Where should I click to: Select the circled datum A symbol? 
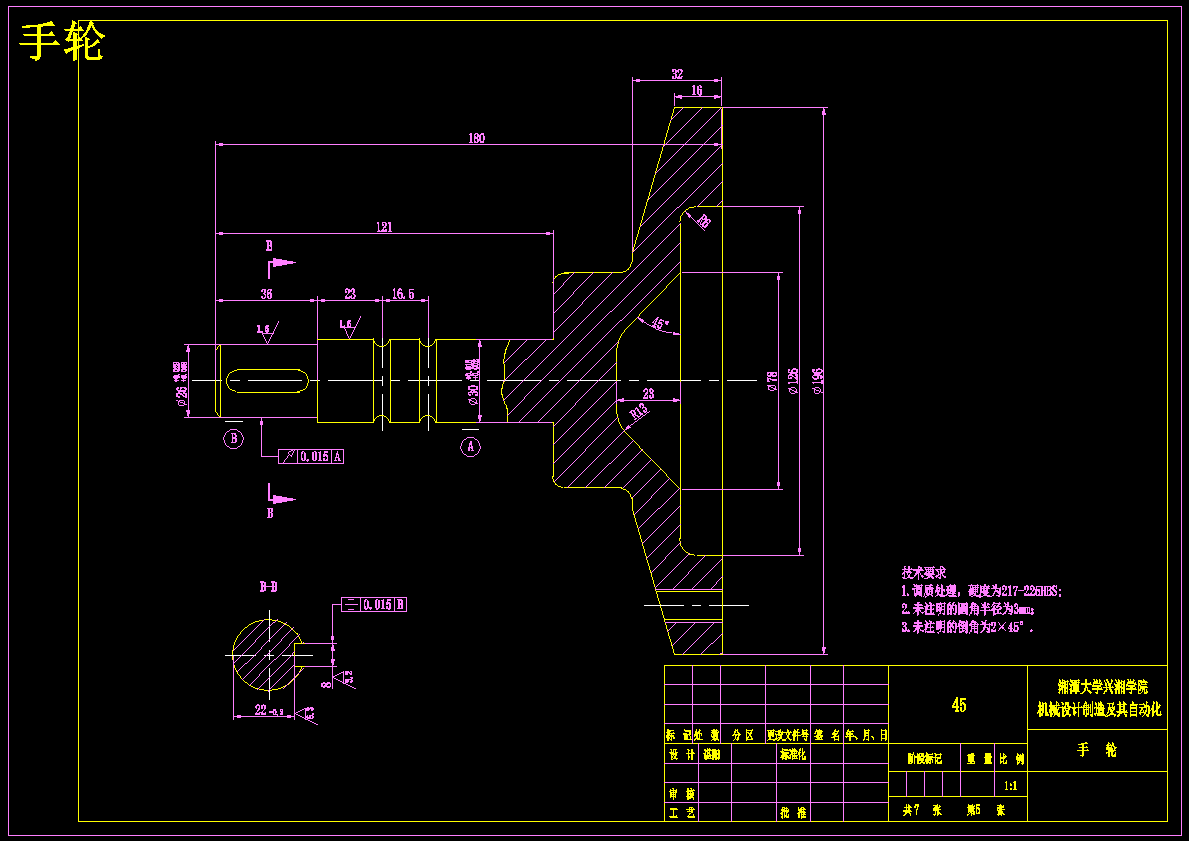click(x=471, y=447)
